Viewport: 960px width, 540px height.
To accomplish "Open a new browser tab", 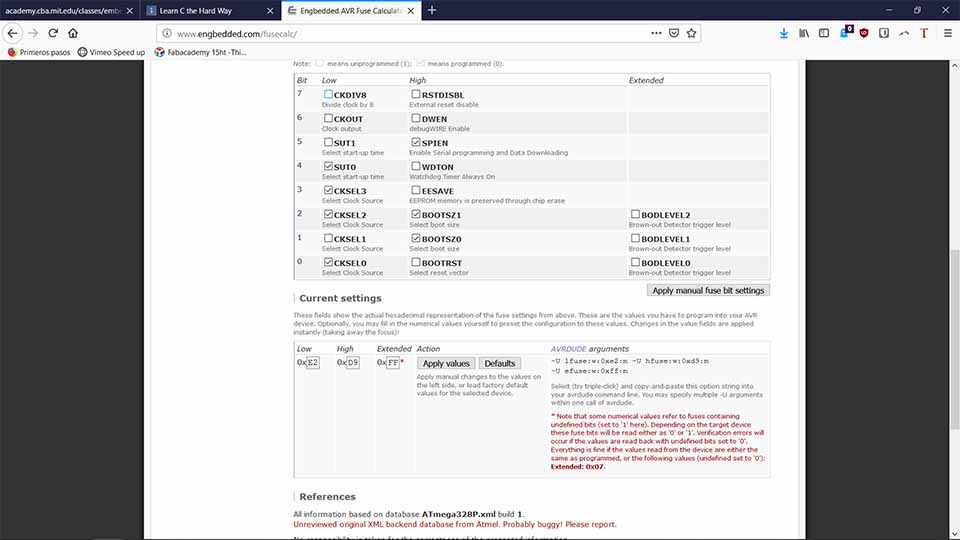I will [432, 10].
